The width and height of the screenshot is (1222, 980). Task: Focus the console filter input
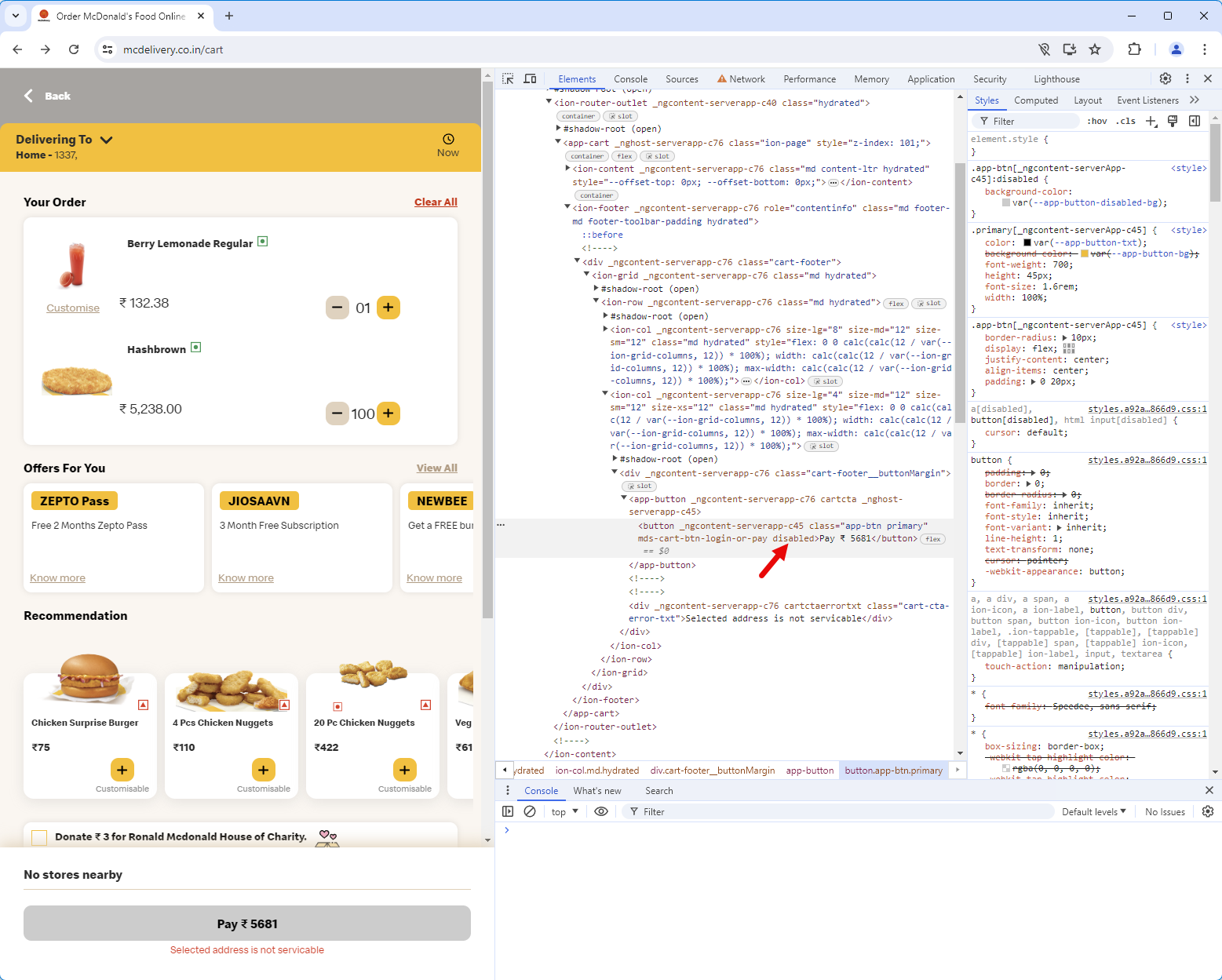(x=838, y=811)
